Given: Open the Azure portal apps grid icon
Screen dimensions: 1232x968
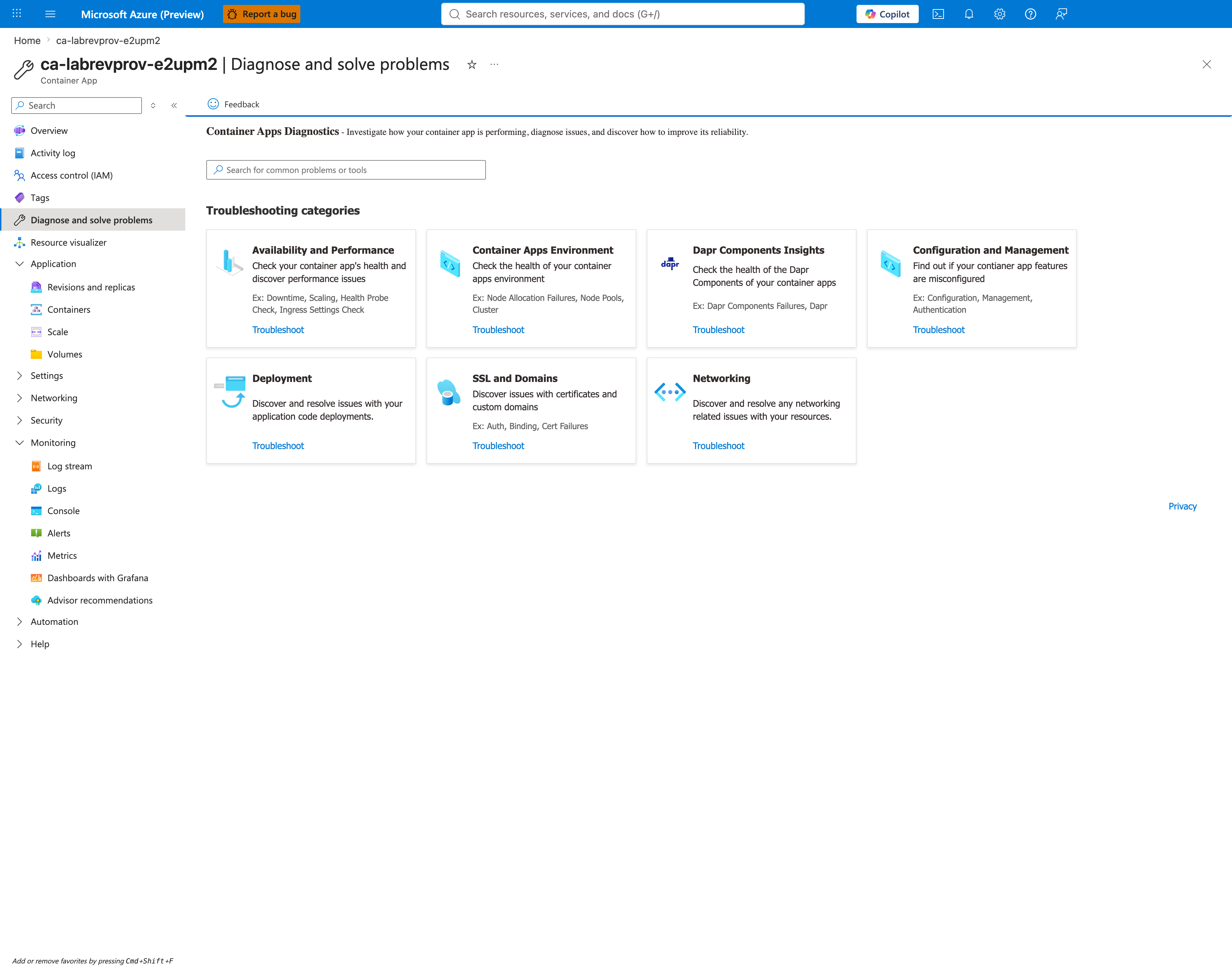Looking at the screenshot, I should (x=17, y=14).
